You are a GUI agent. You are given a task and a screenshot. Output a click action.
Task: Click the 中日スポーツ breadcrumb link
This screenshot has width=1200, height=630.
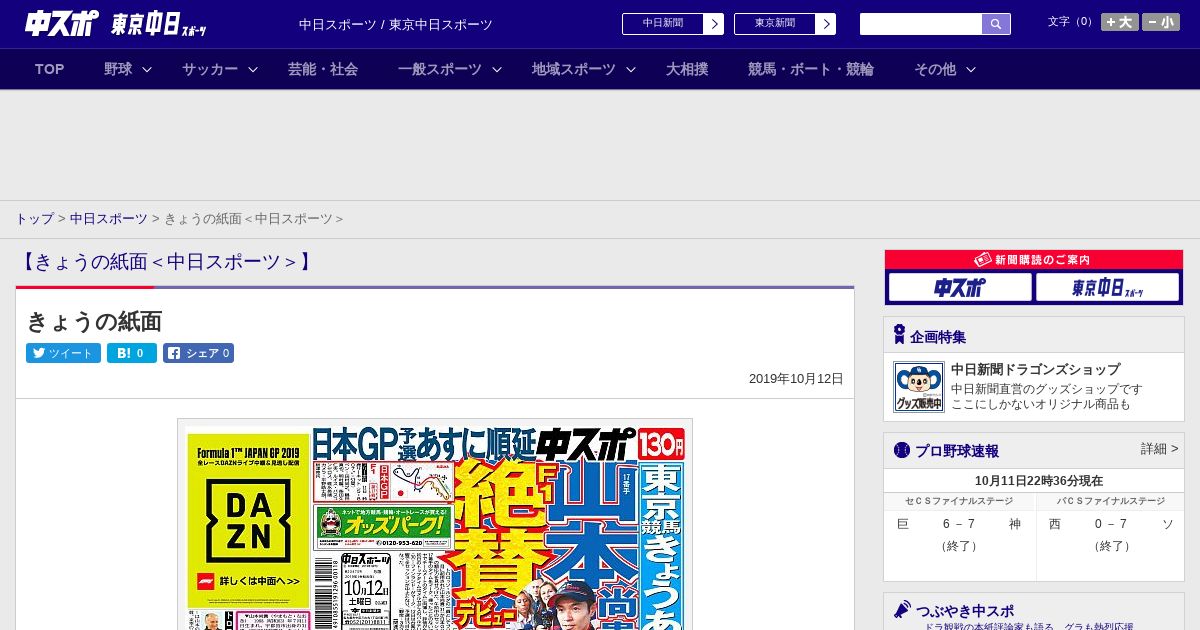(108, 219)
